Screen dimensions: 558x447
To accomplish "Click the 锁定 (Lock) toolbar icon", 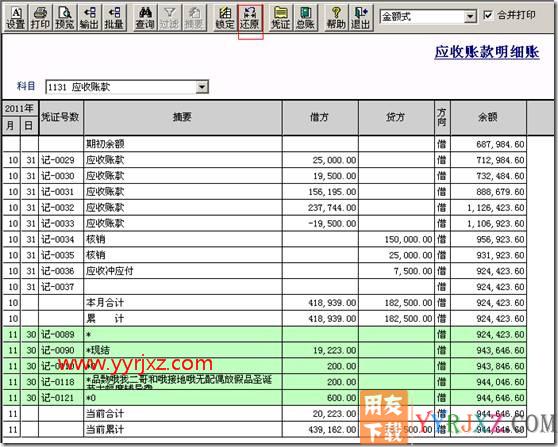I will click(225, 18).
